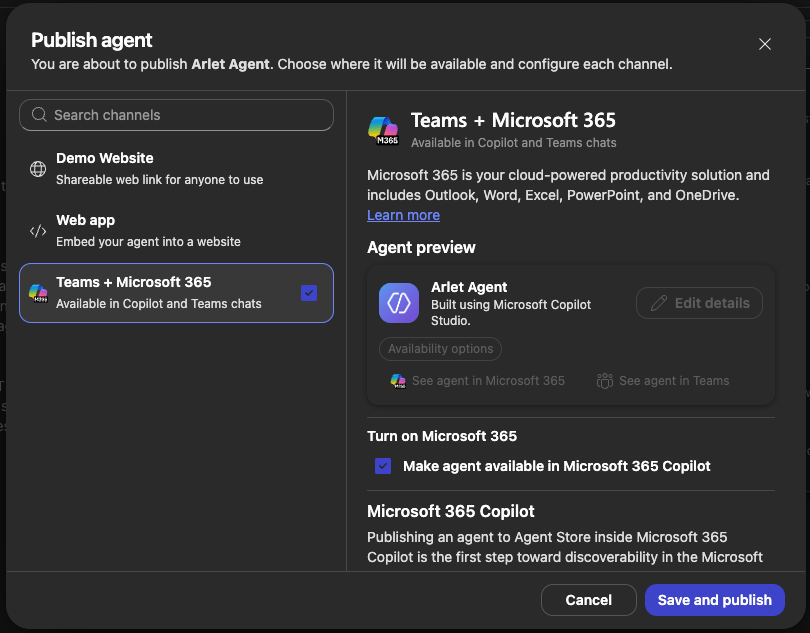Close the Publish agent dialog with X
Image resolution: width=810 pixels, height=633 pixels.
click(765, 44)
